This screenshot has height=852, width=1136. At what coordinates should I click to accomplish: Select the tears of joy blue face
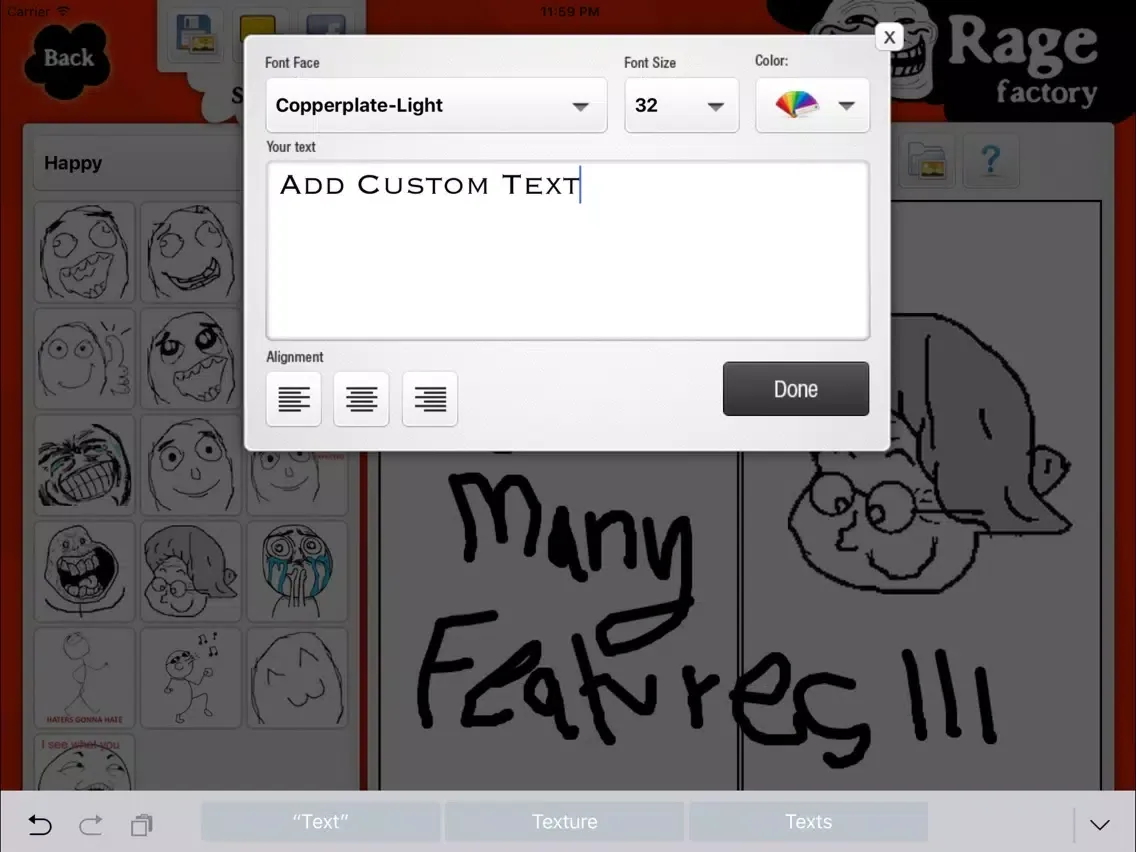[297, 572]
